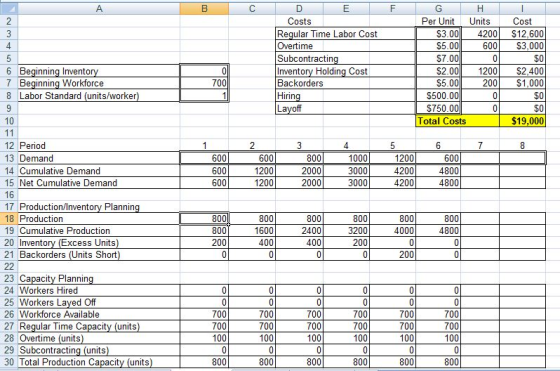Click the Labor Standard value cell 1
This screenshot has width=560, height=371.
coord(204,96)
